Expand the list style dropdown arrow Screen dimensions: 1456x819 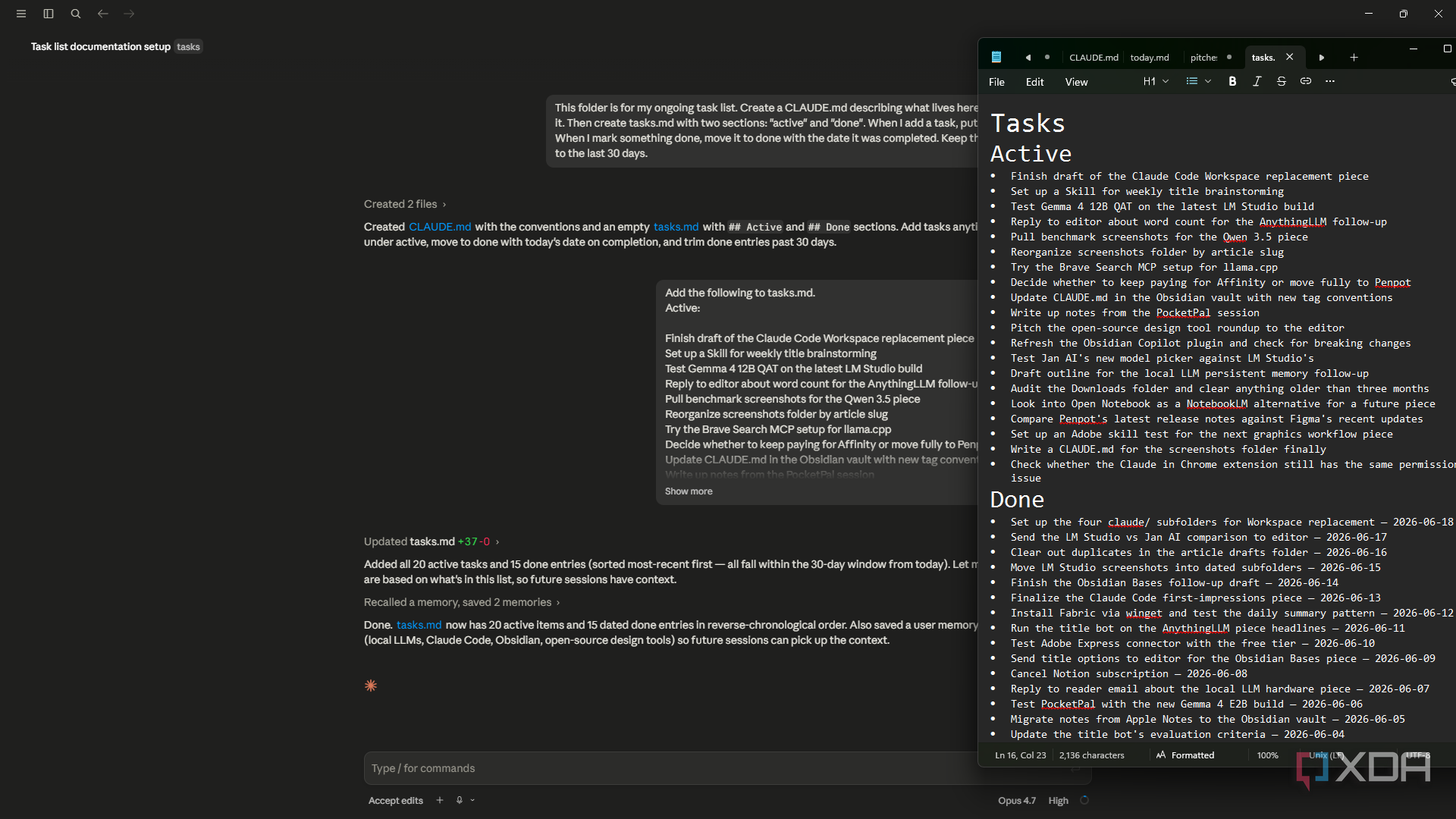[x=1208, y=81]
